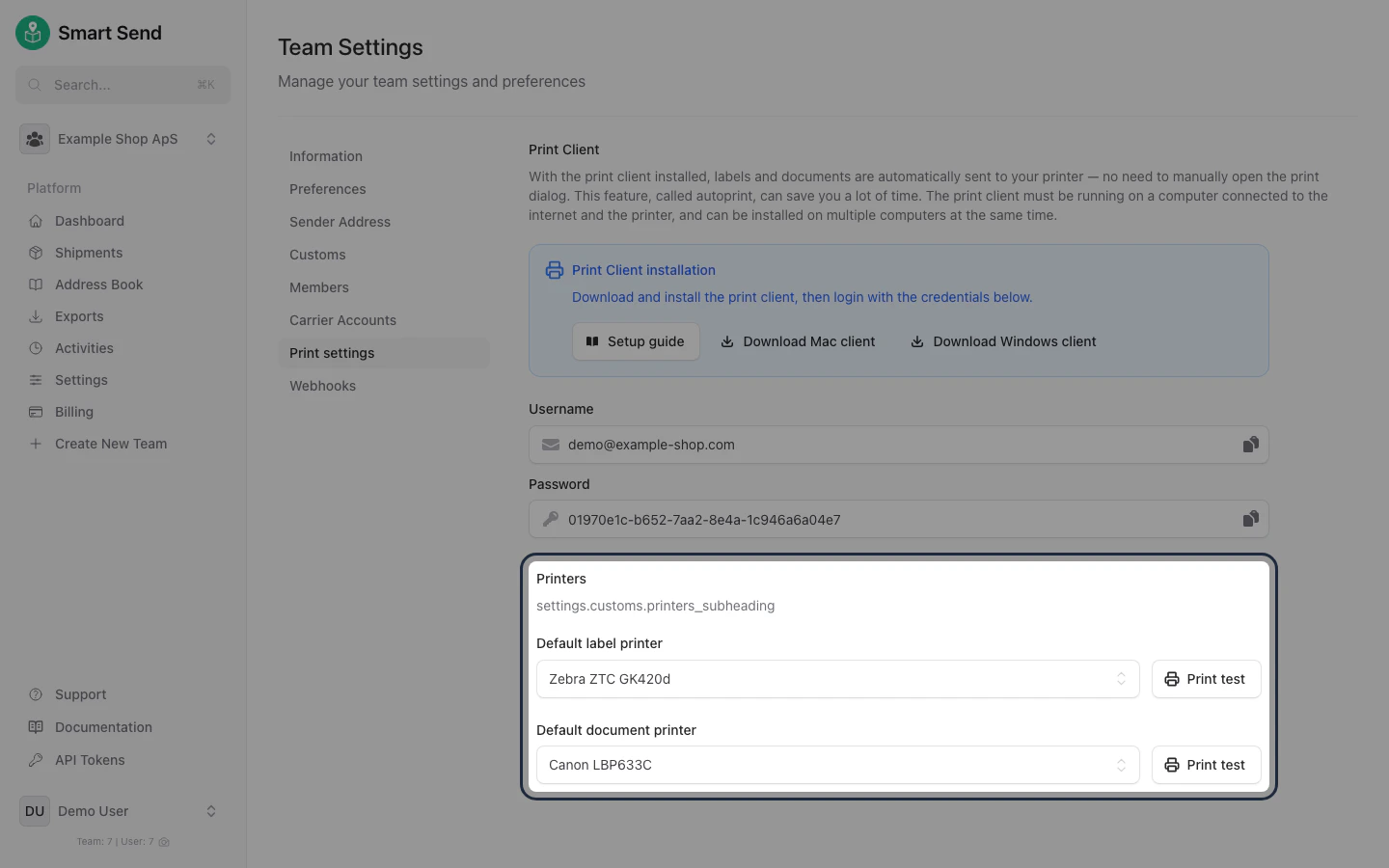Click the Search field in the sidebar

(123, 85)
